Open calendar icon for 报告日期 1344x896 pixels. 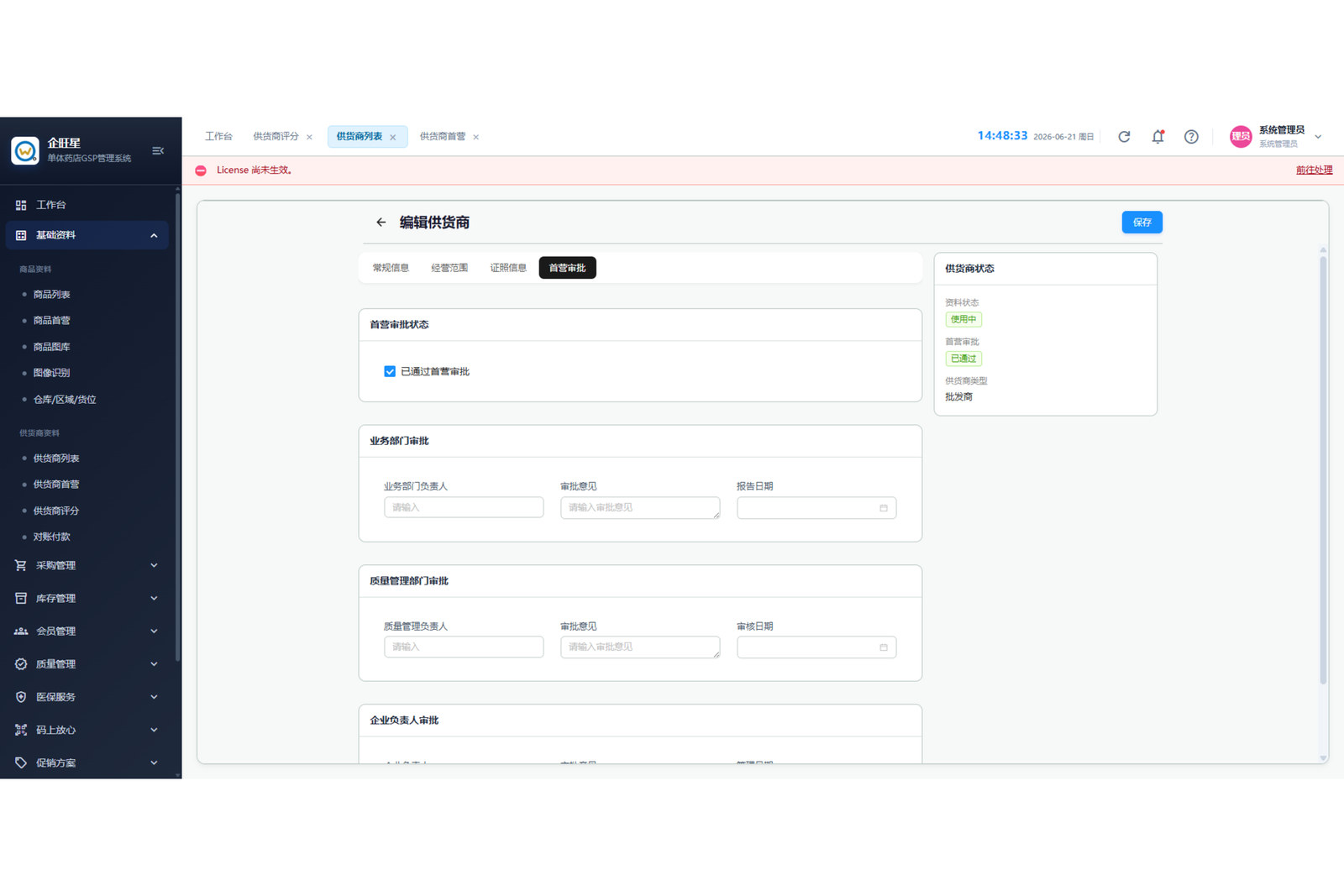(x=884, y=508)
